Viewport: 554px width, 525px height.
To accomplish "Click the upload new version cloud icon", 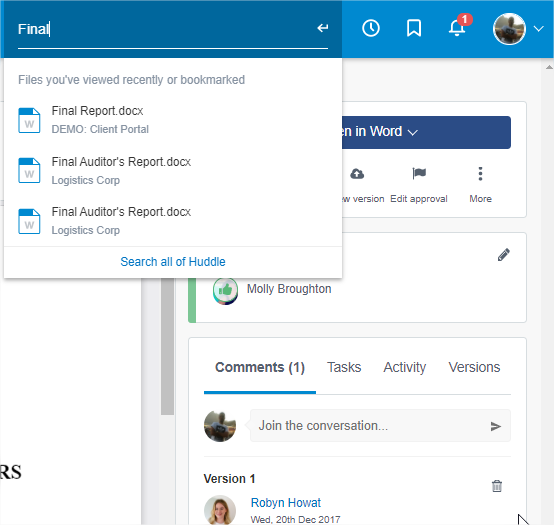I will click(x=357, y=173).
